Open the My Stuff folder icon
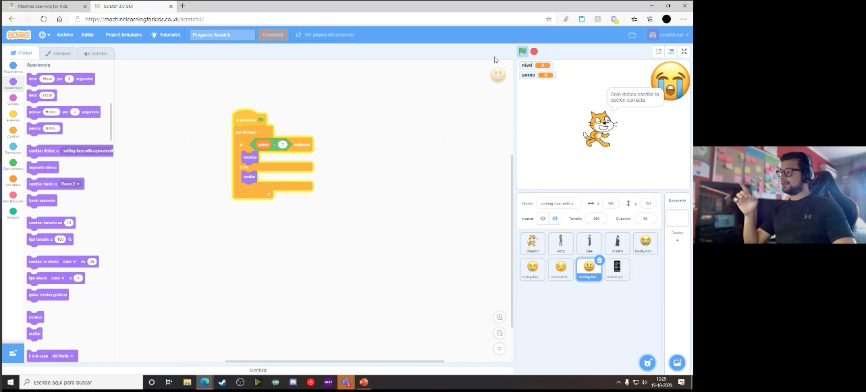Viewport: 866px width, 392px height. point(632,35)
